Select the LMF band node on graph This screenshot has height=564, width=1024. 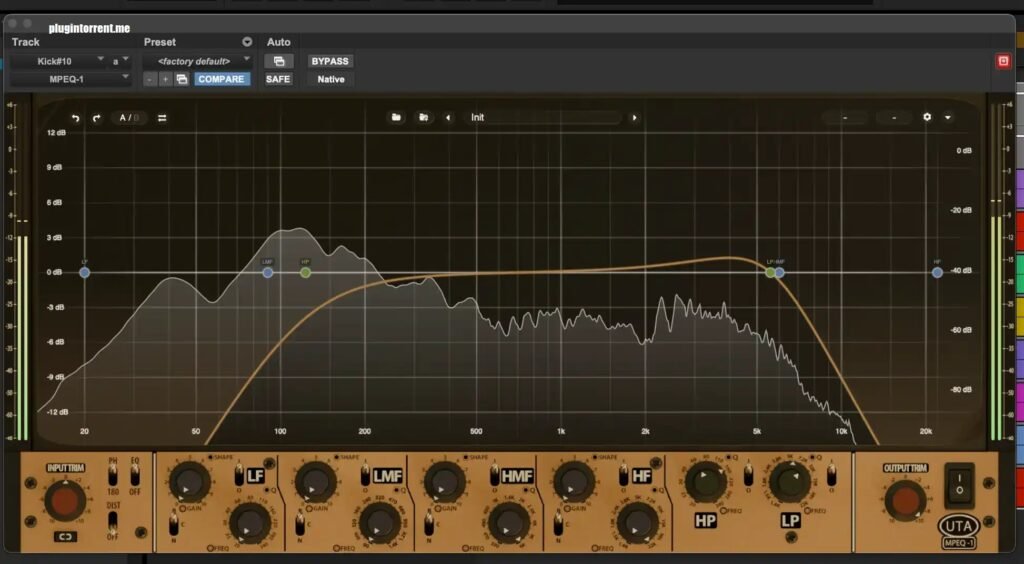point(268,273)
